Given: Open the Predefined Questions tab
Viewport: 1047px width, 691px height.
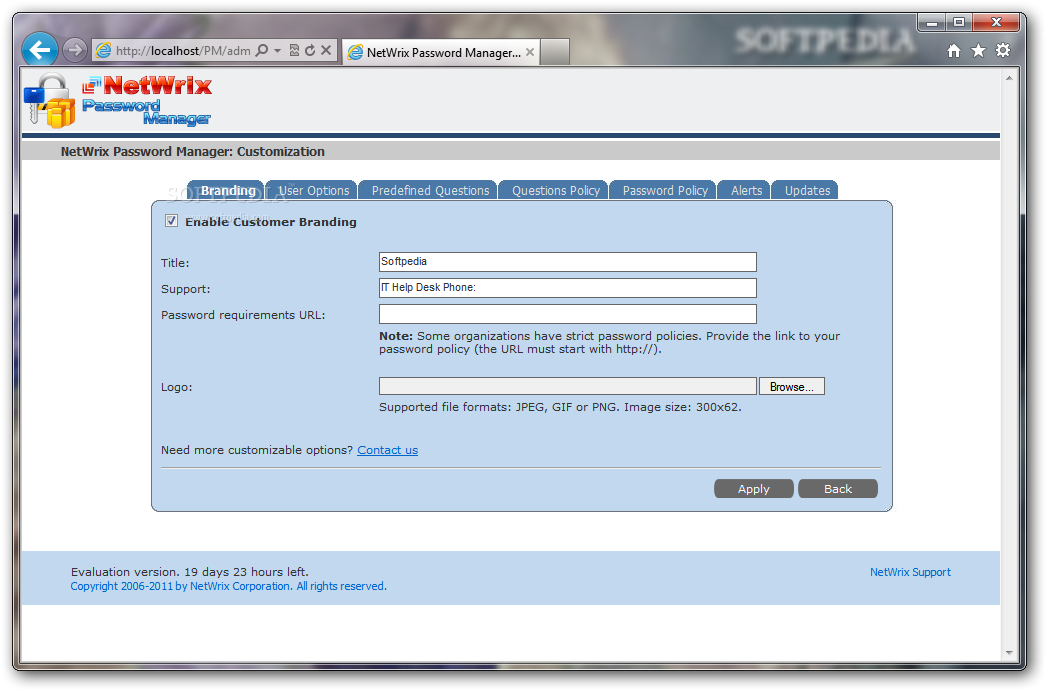Looking at the screenshot, I should pos(429,190).
